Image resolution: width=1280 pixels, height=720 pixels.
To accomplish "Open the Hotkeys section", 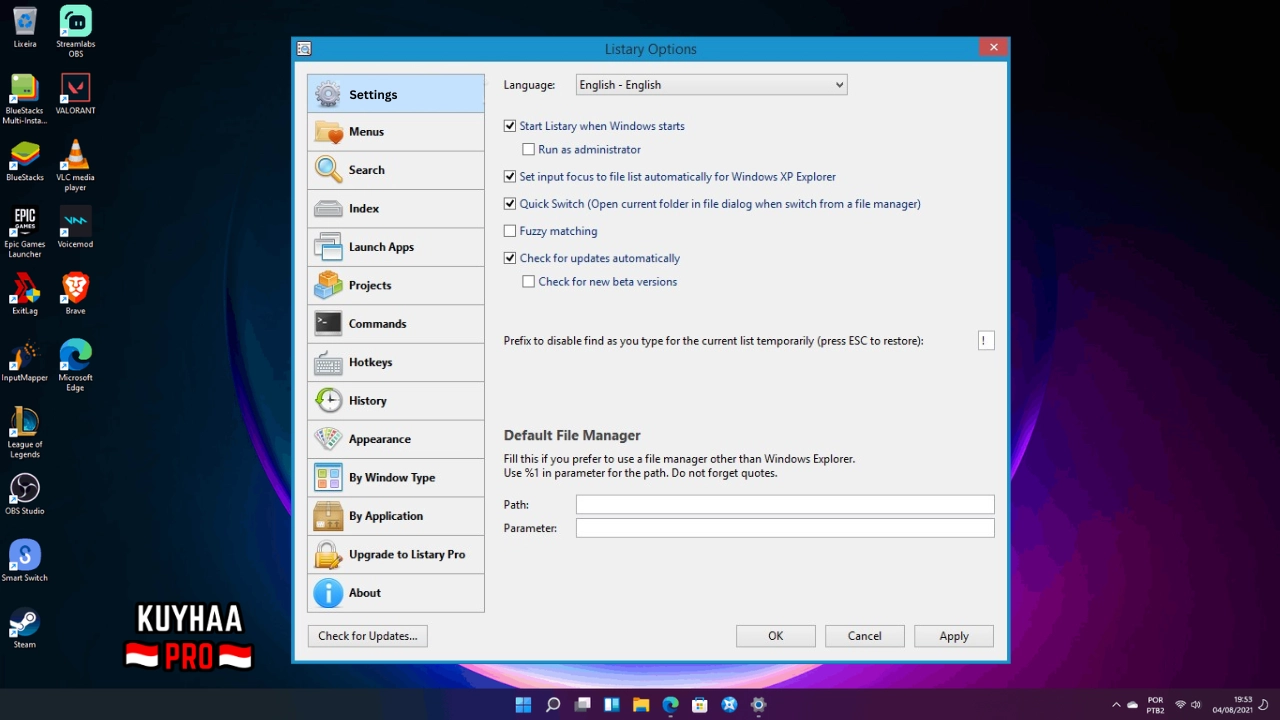I will tap(396, 362).
